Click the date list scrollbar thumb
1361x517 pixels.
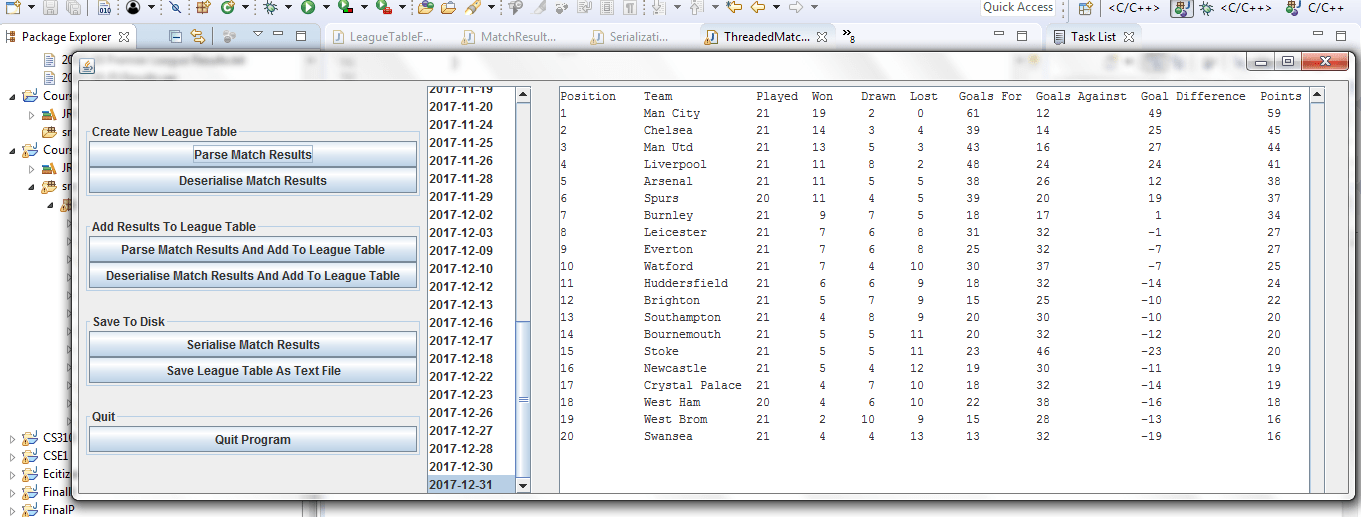[x=522, y=399]
